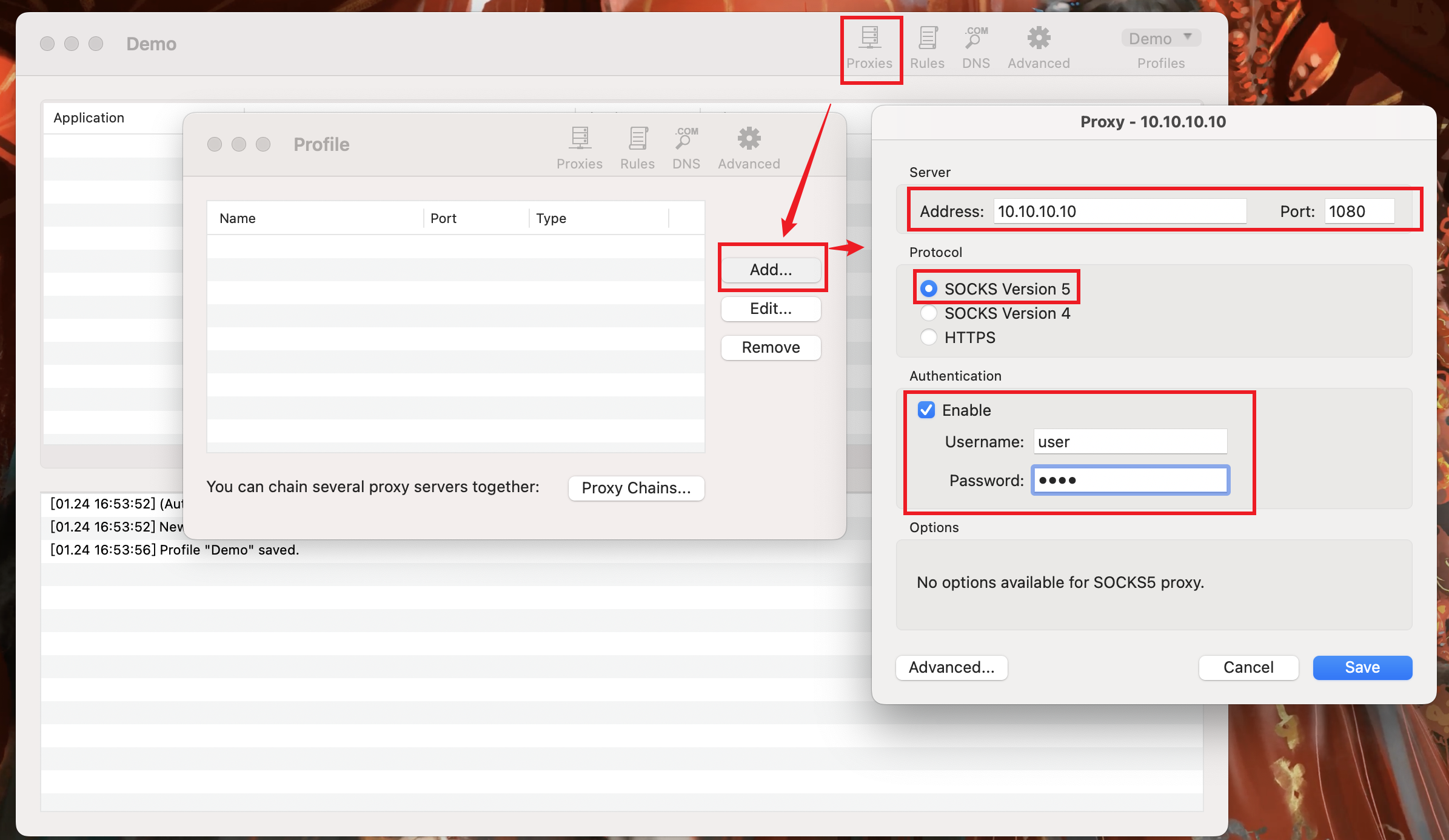Select SOCKS Version 4 protocol
1449x840 pixels.
(x=928, y=313)
